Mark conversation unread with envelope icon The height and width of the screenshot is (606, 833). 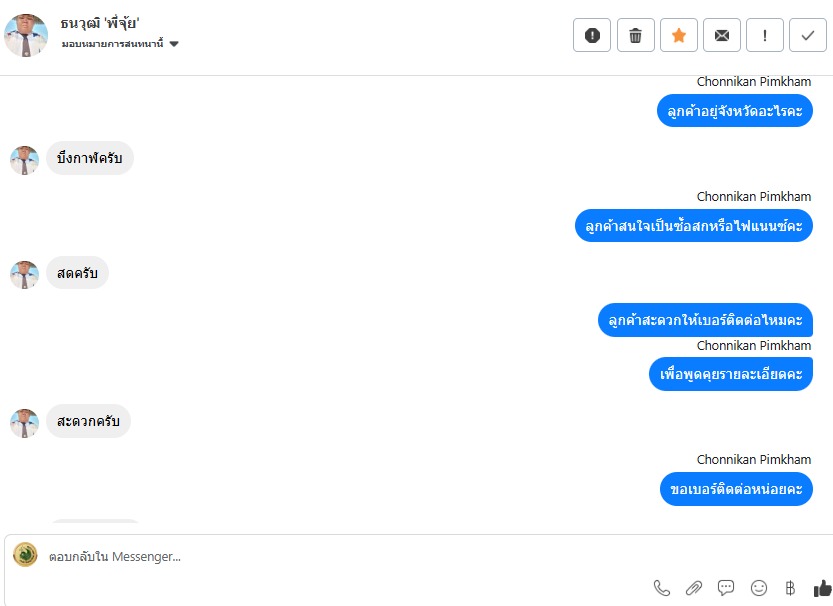pyautogui.click(x=721, y=35)
